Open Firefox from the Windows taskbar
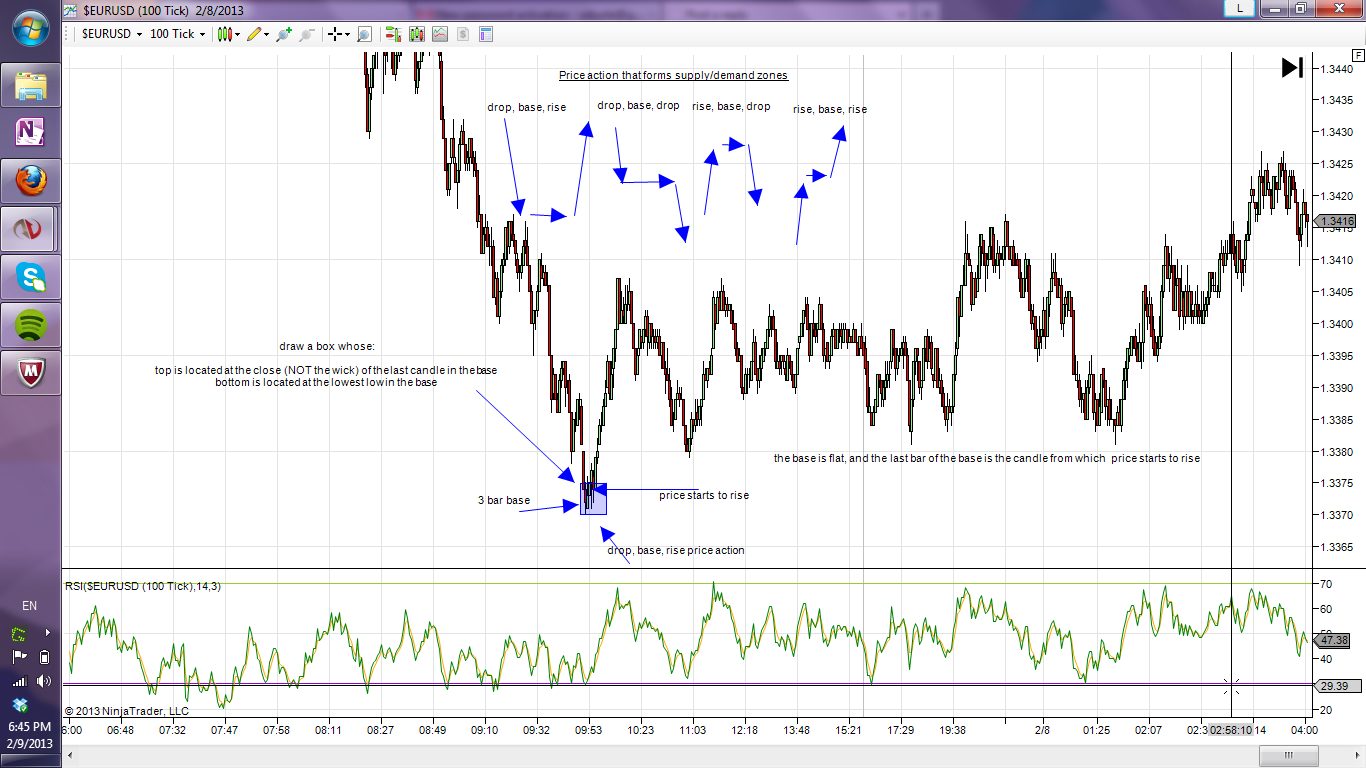The width and height of the screenshot is (1366, 768). click(x=32, y=182)
